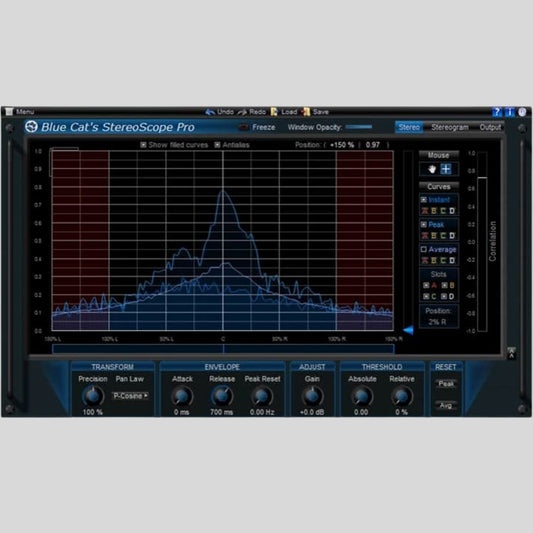Screen dimensions: 533x533
Task: Click the Correlation meter bar
Action: tap(482, 242)
